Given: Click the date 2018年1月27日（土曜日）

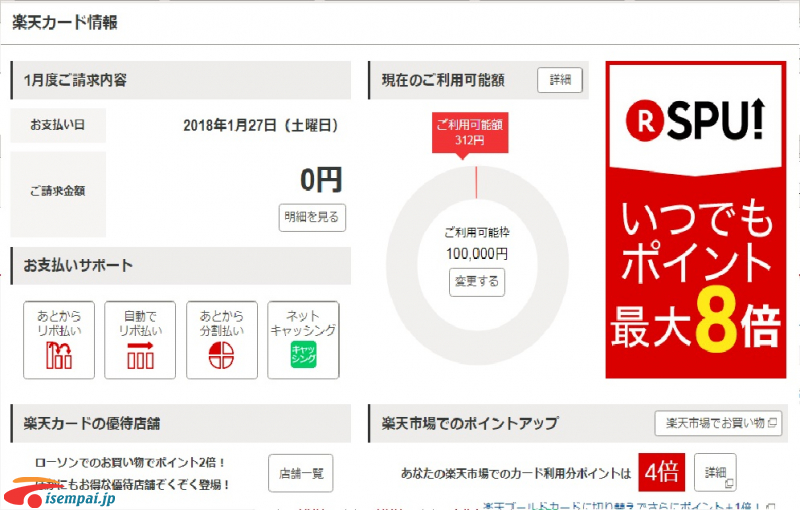Looking at the screenshot, I should click(261, 125).
